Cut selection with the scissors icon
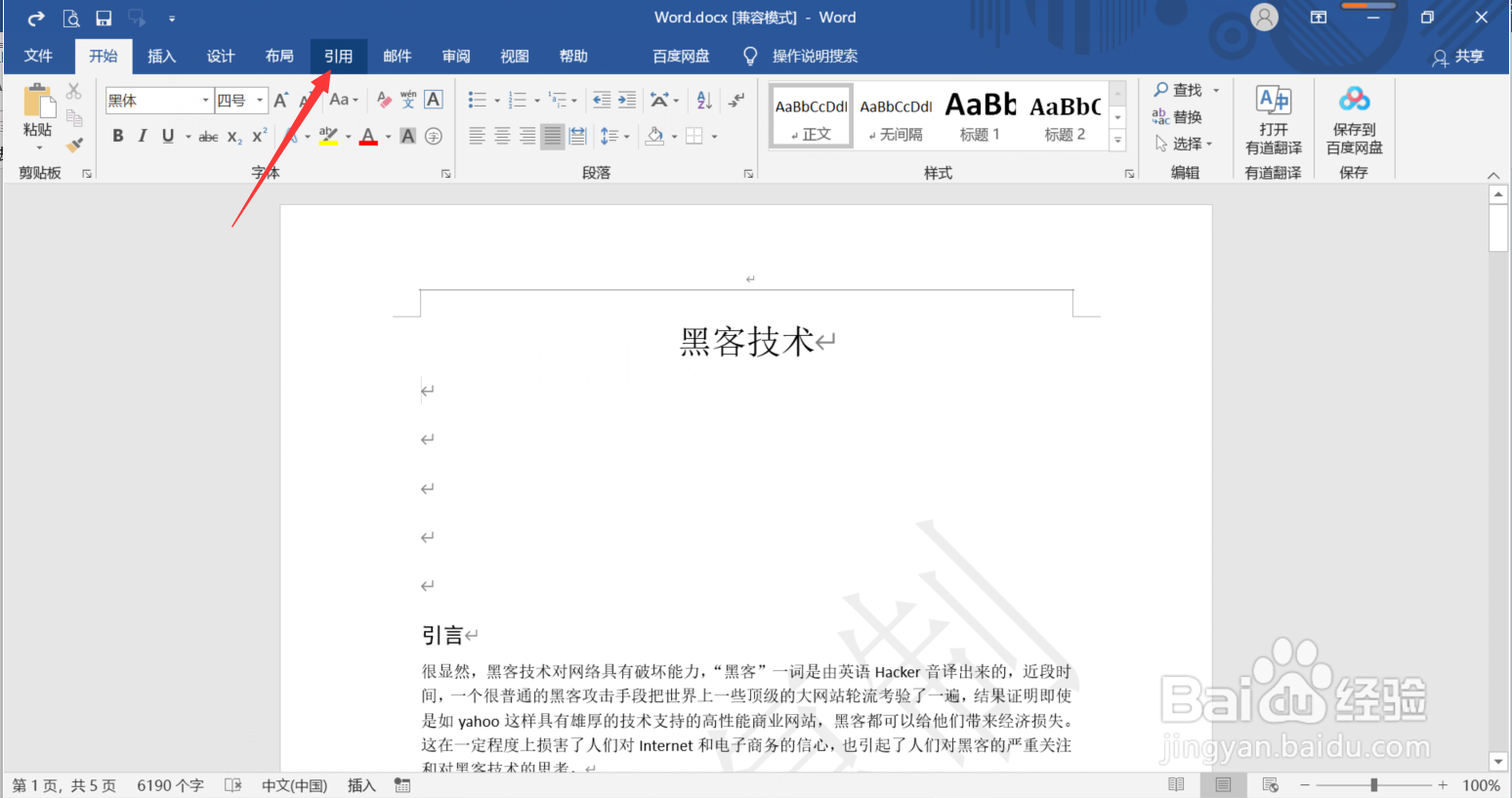Viewport: 1512px width, 798px height. pyautogui.click(x=74, y=91)
